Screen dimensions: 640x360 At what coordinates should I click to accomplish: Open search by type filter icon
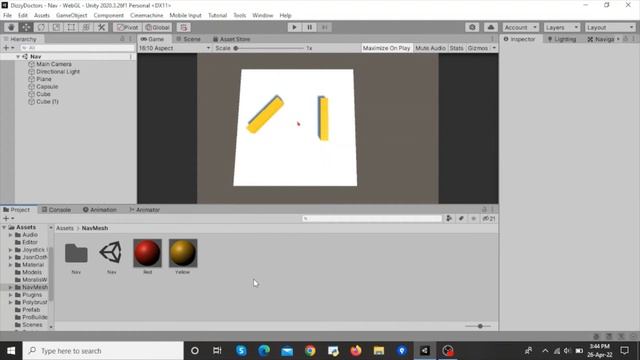pyautogui.click(x=449, y=219)
